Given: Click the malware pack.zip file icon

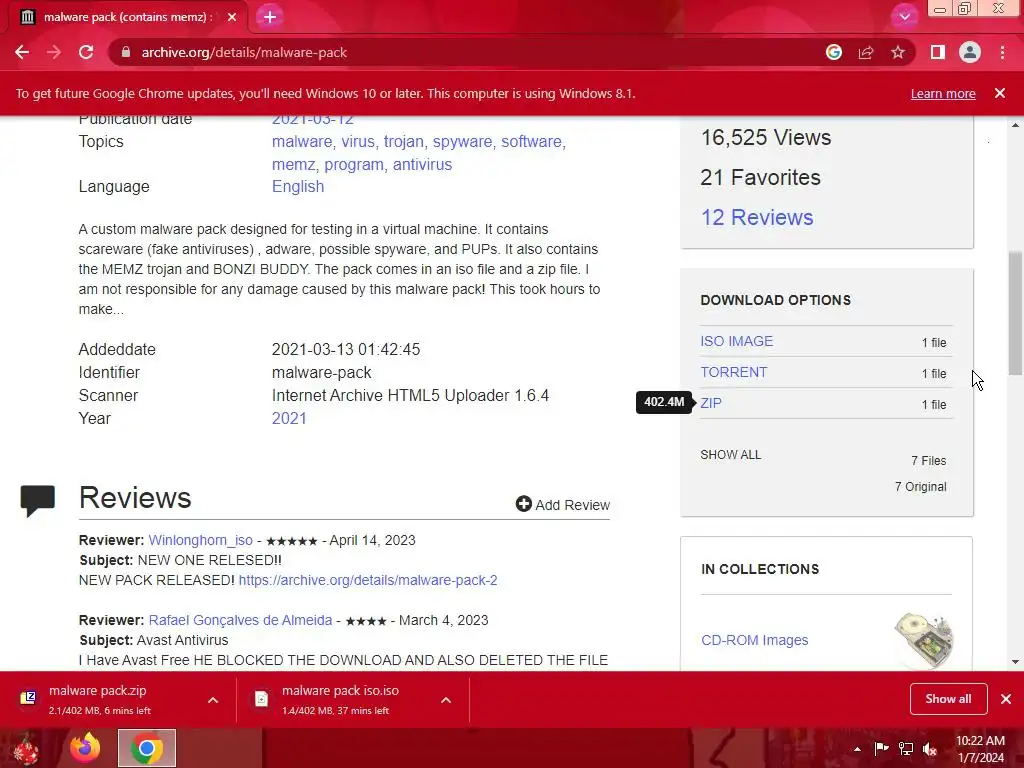Looking at the screenshot, I should click(x=28, y=699).
